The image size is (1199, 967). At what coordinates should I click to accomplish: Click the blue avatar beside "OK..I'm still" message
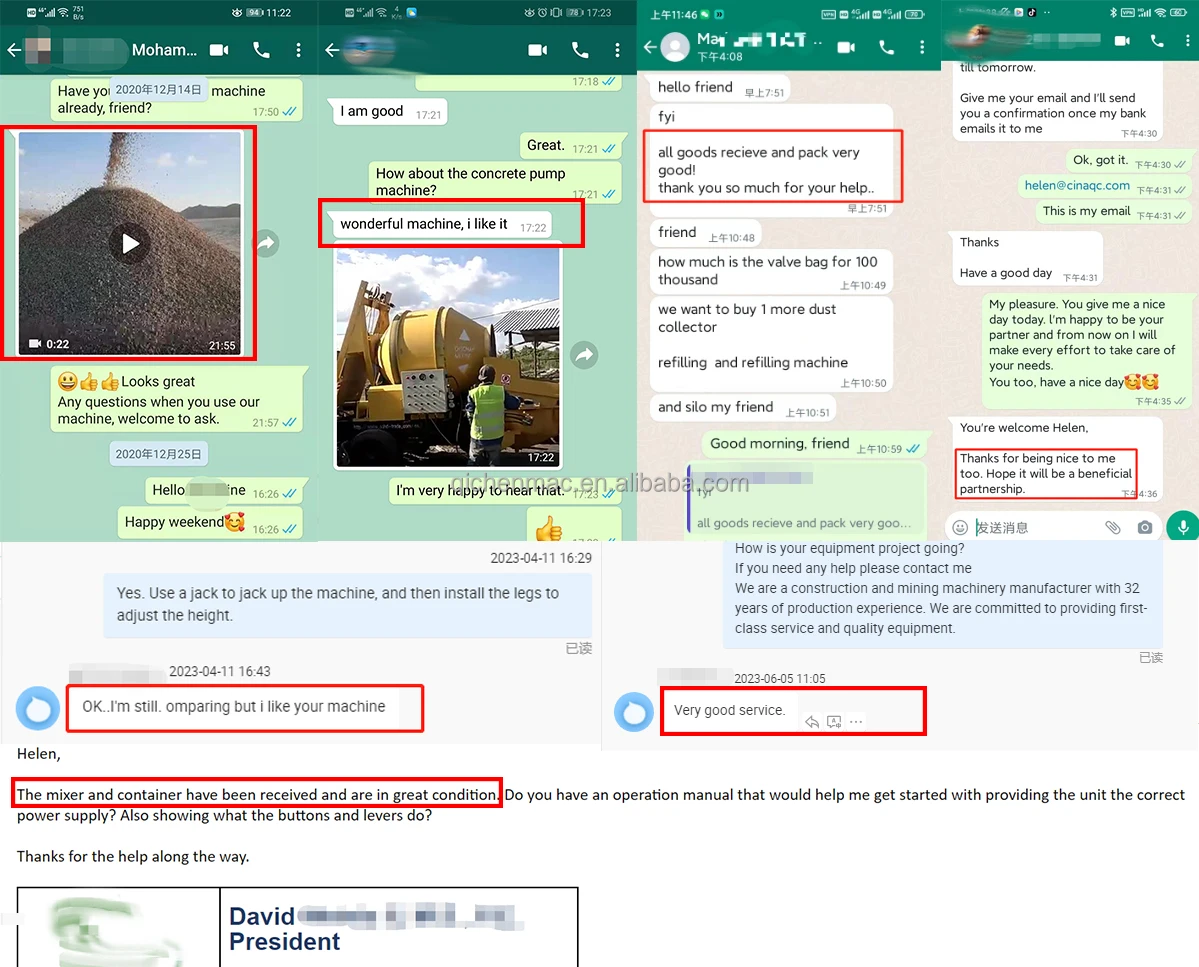click(x=37, y=709)
